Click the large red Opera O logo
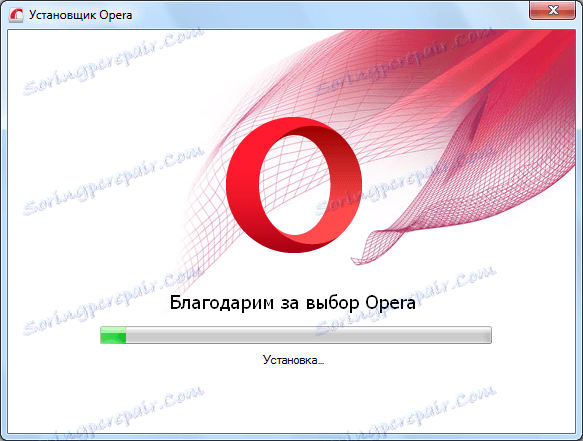Screen dimensions: 583x441 pyautogui.click(x=294, y=185)
